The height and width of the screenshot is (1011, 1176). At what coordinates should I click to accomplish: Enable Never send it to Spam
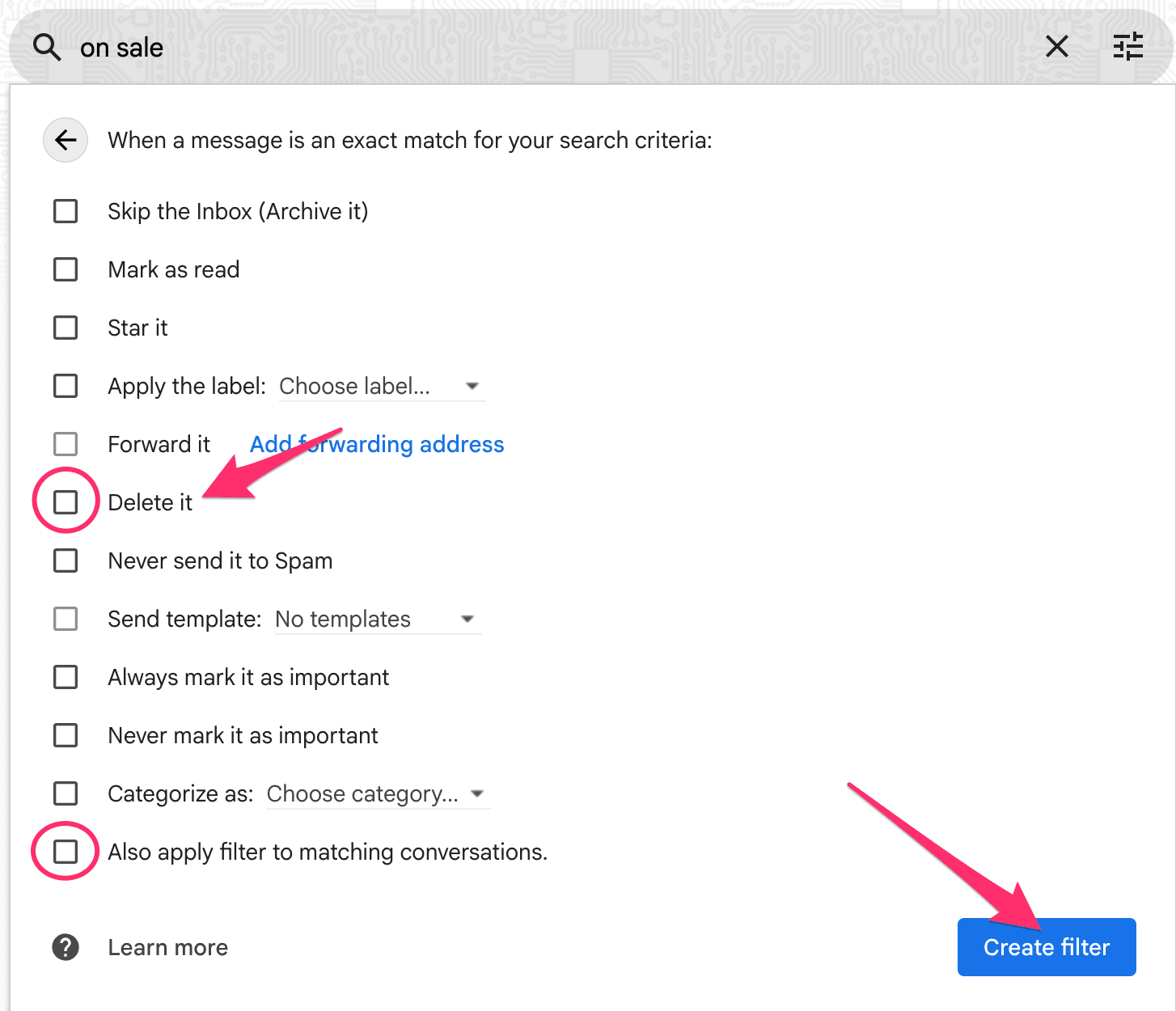tap(66, 560)
